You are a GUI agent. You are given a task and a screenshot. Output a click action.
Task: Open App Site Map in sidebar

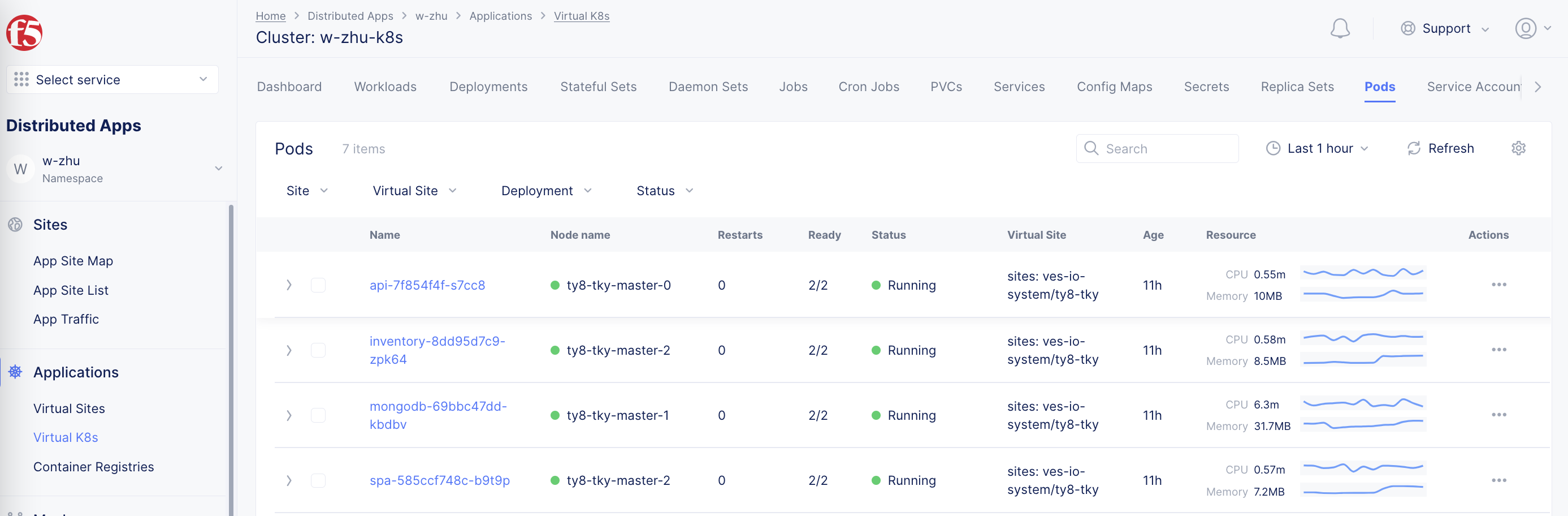click(x=73, y=261)
